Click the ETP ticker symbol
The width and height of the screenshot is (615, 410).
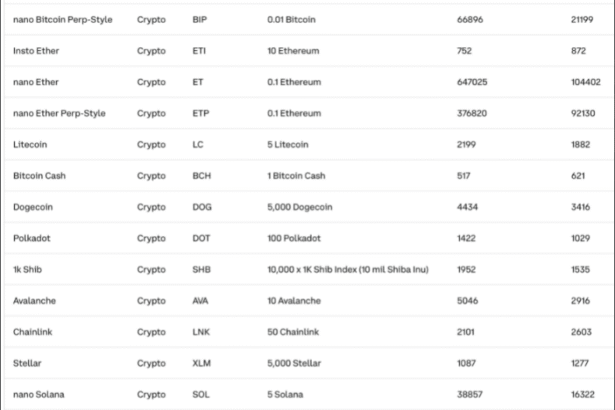[x=200, y=113]
